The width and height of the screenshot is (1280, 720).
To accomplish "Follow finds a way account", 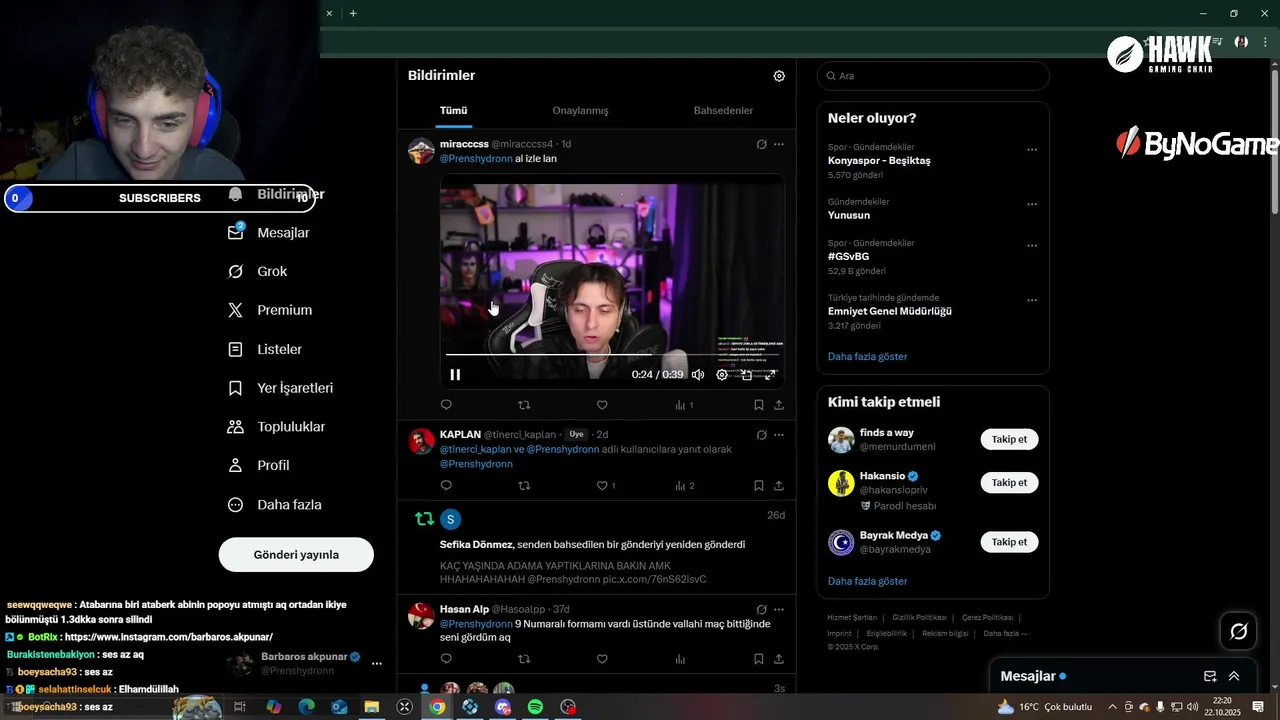I will (x=1009, y=439).
